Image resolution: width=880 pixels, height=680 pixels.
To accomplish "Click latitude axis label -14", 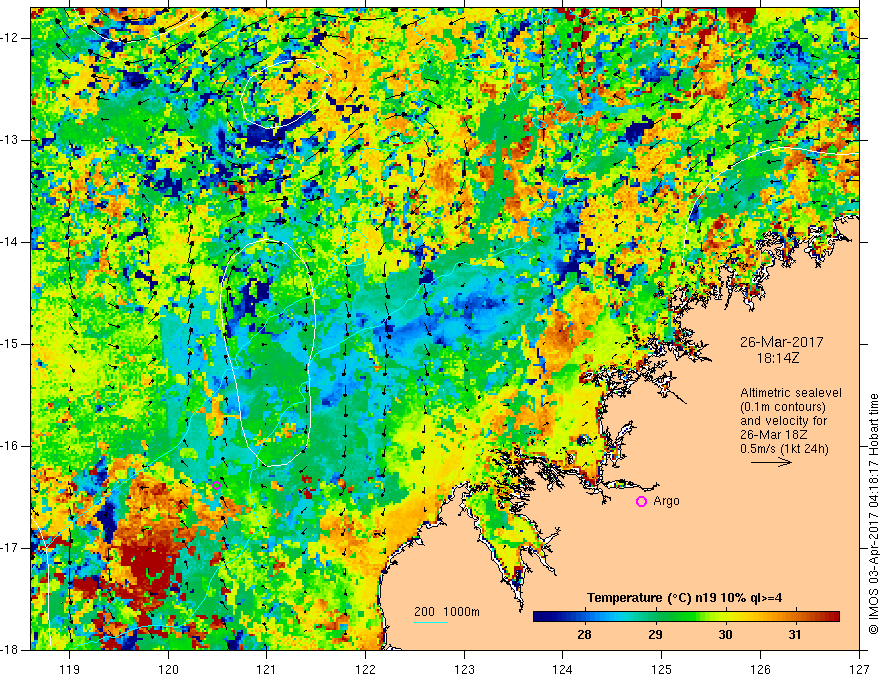I will (x=10, y=242).
